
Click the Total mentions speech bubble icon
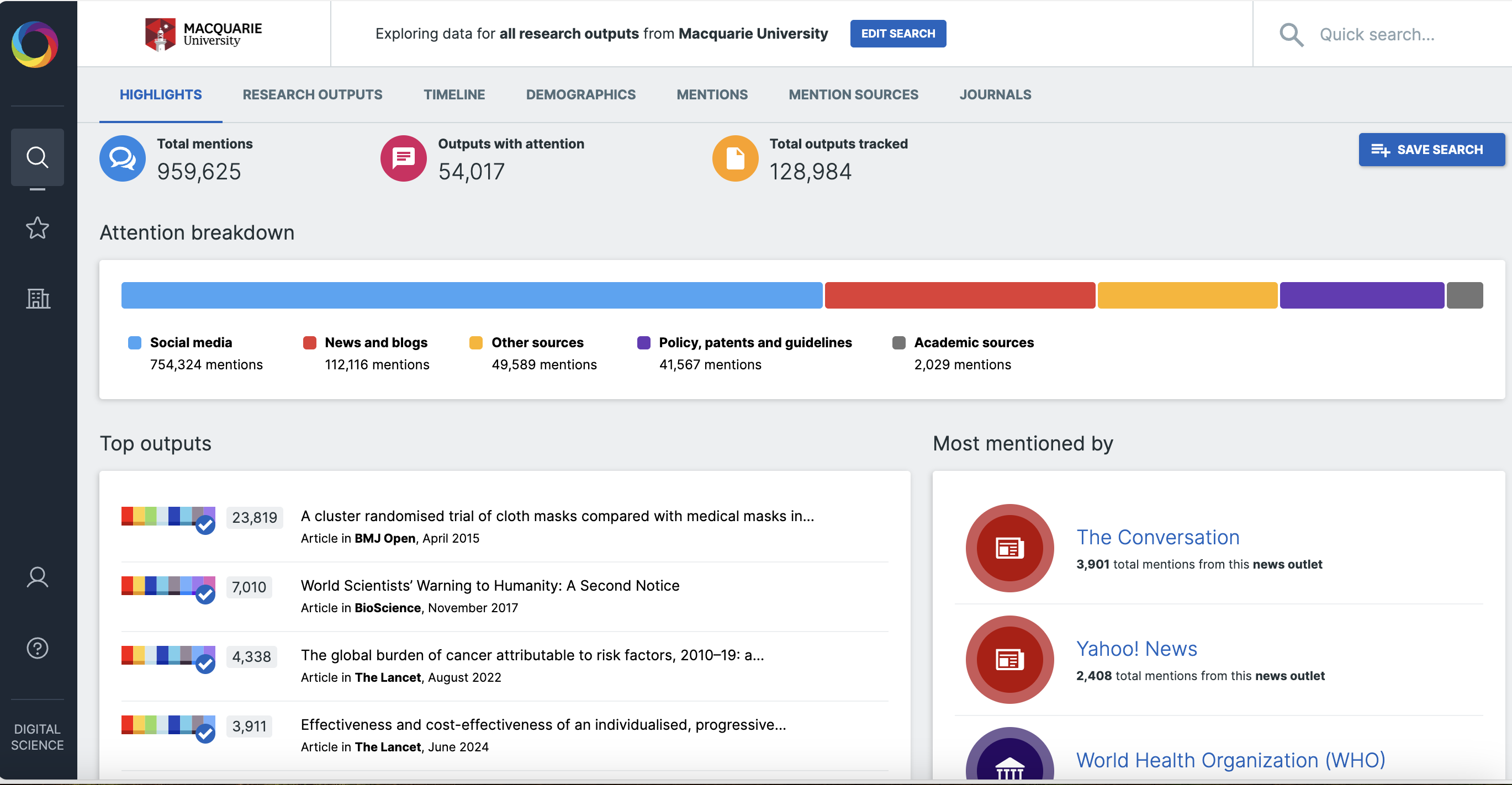pyautogui.click(x=122, y=157)
